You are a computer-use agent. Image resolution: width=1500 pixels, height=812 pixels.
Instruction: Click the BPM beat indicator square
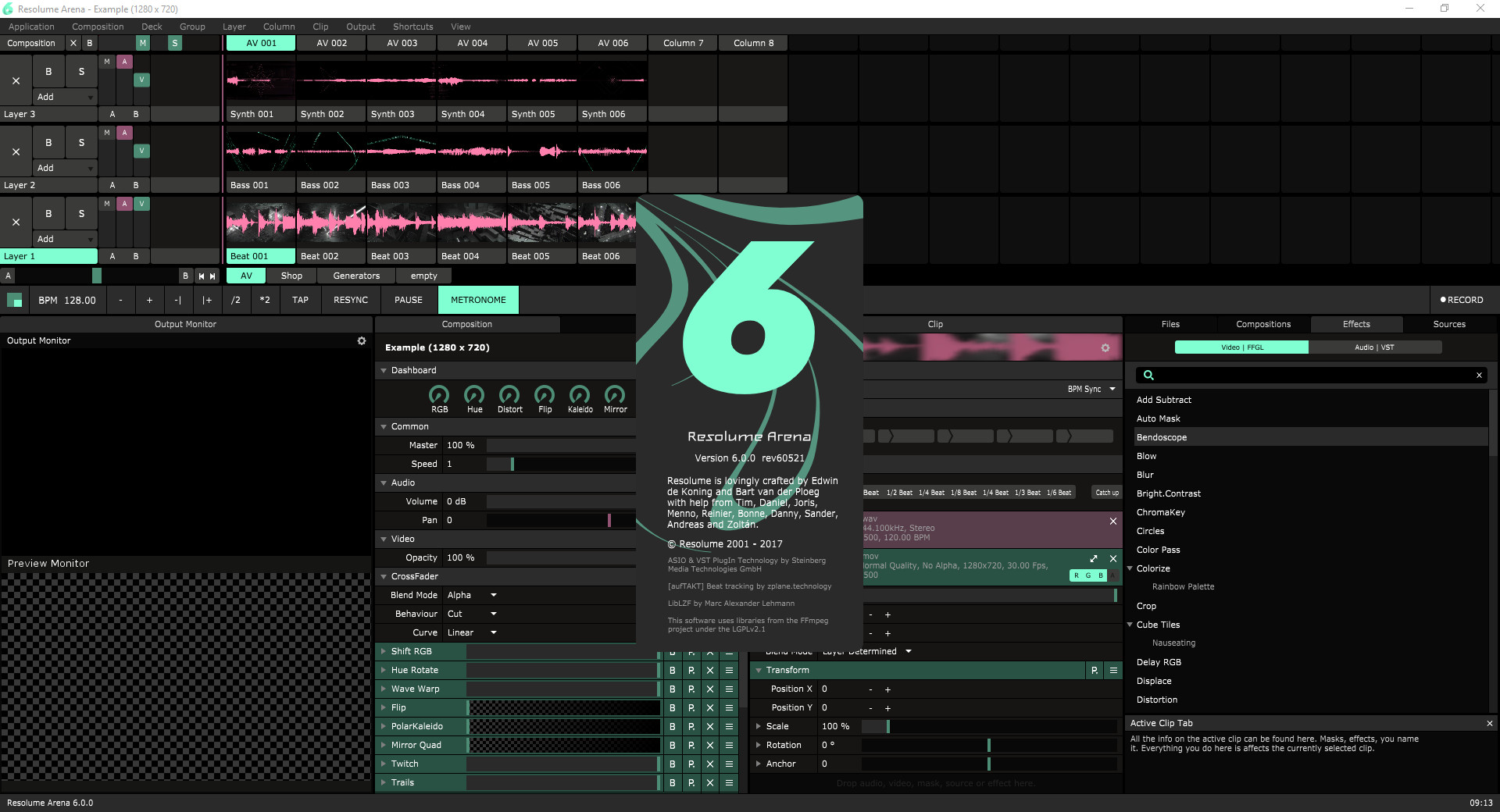point(14,300)
